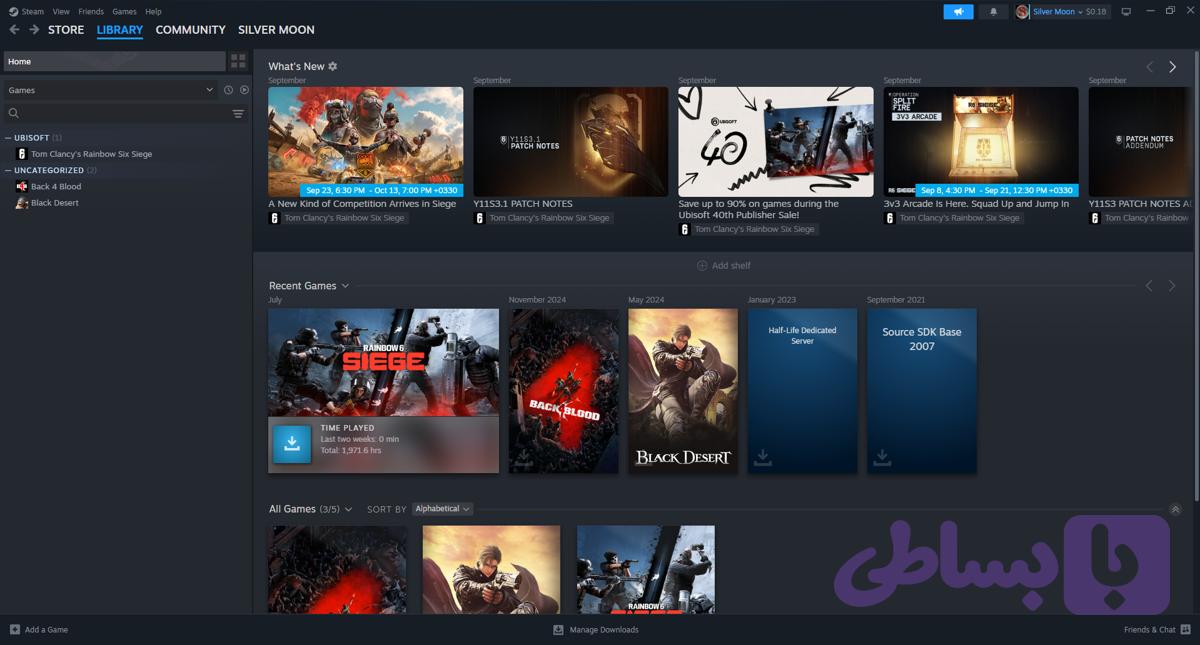This screenshot has height=645, width=1200.
Task: Expand the Silver Moon account menu
Action: click(1062, 12)
